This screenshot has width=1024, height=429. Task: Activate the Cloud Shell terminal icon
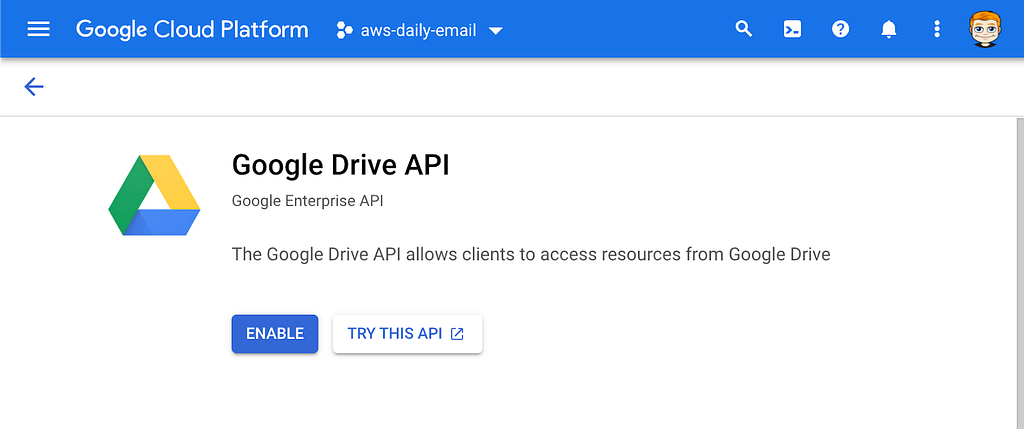[x=792, y=29]
